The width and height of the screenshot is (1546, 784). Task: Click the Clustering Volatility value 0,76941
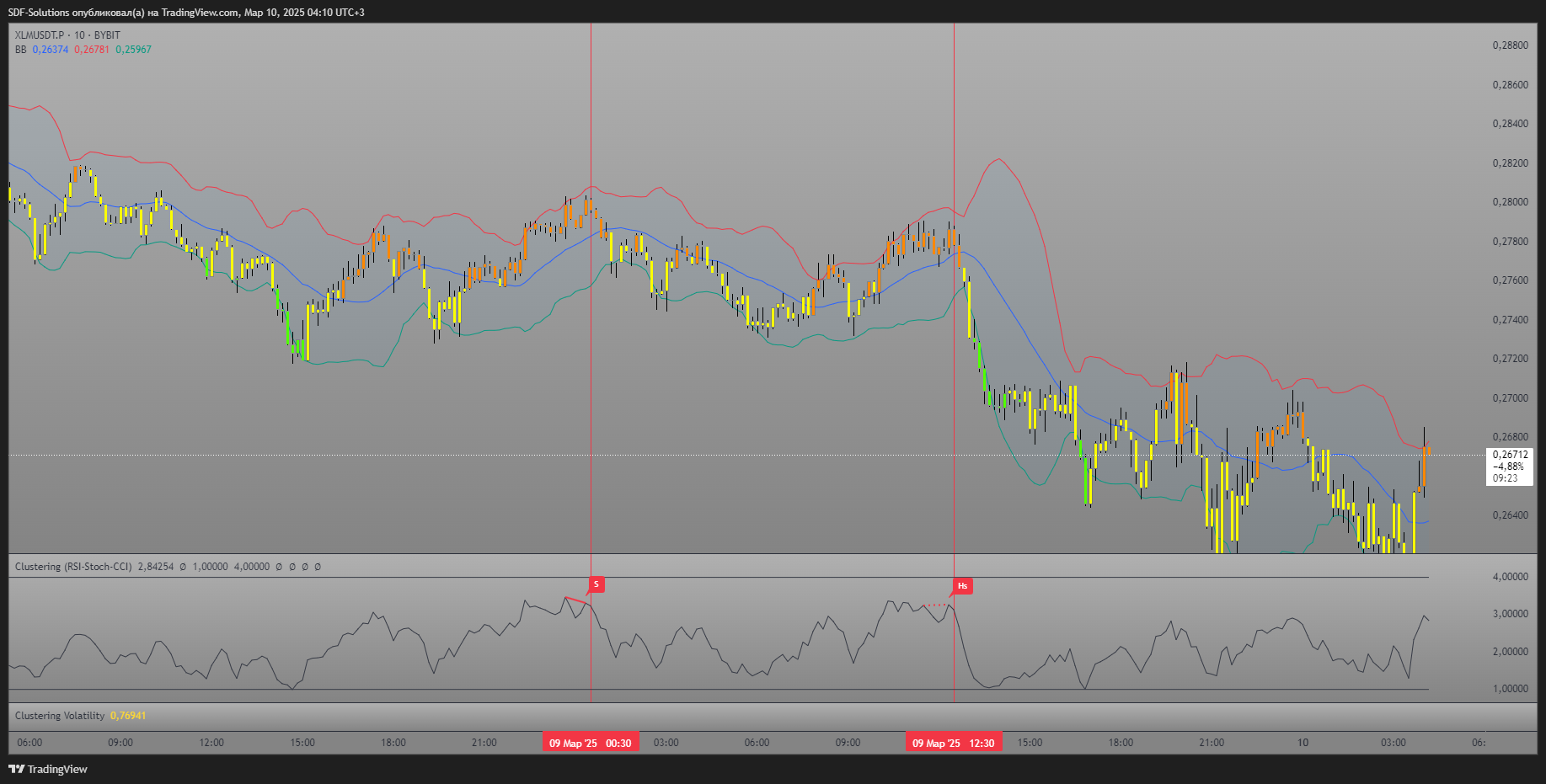tap(128, 716)
